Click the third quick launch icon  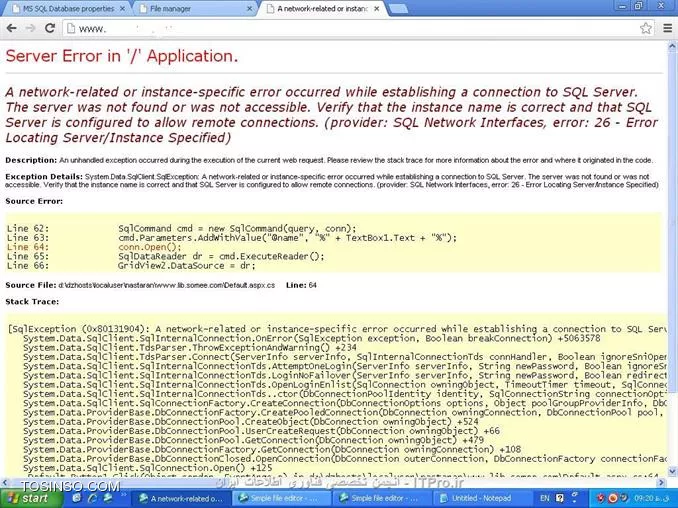pos(108,498)
